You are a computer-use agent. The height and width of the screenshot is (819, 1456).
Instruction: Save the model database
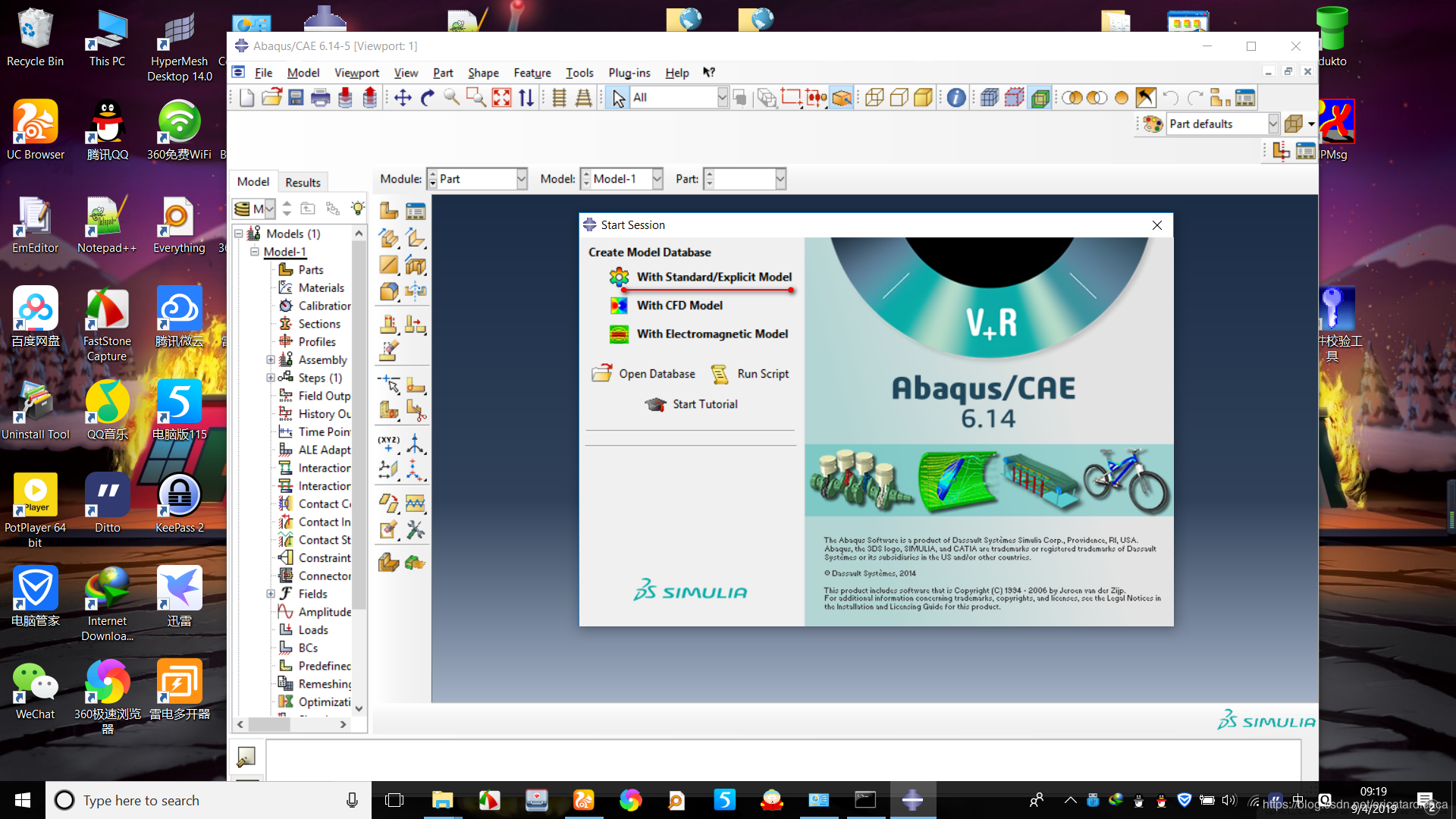click(x=295, y=97)
